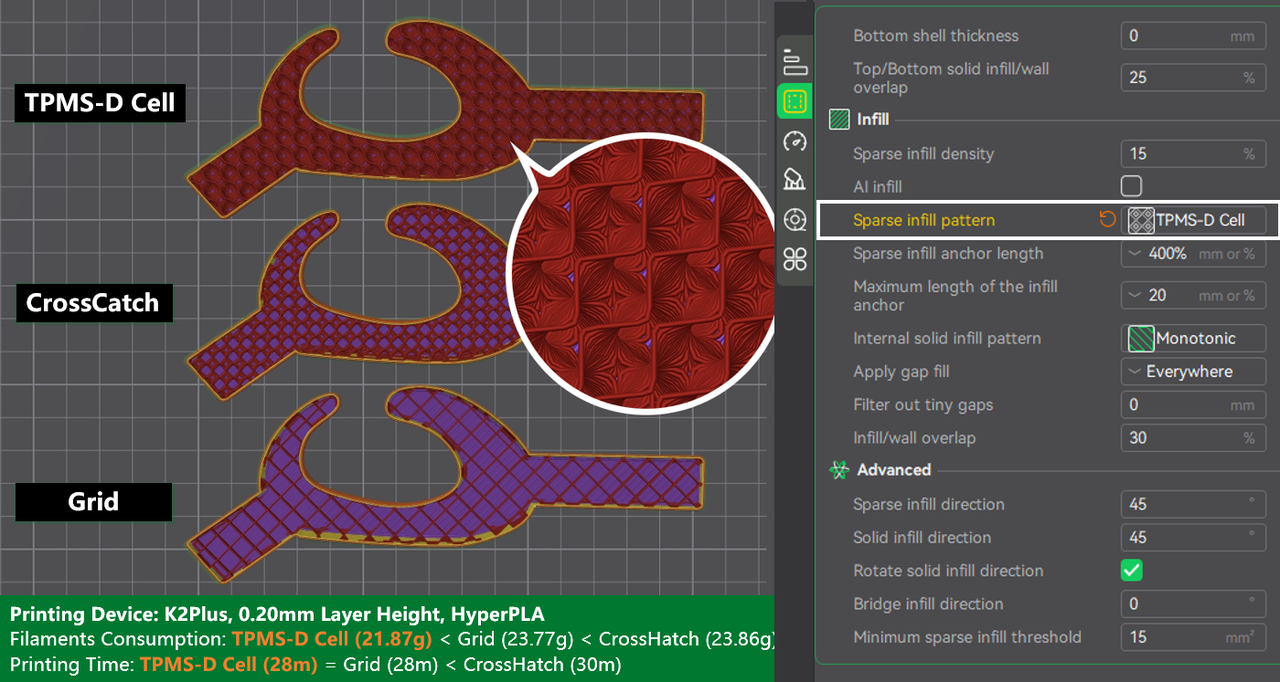Toggle the AI infill checkbox
Screen dimensions: 1280x682
tap(1131, 186)
